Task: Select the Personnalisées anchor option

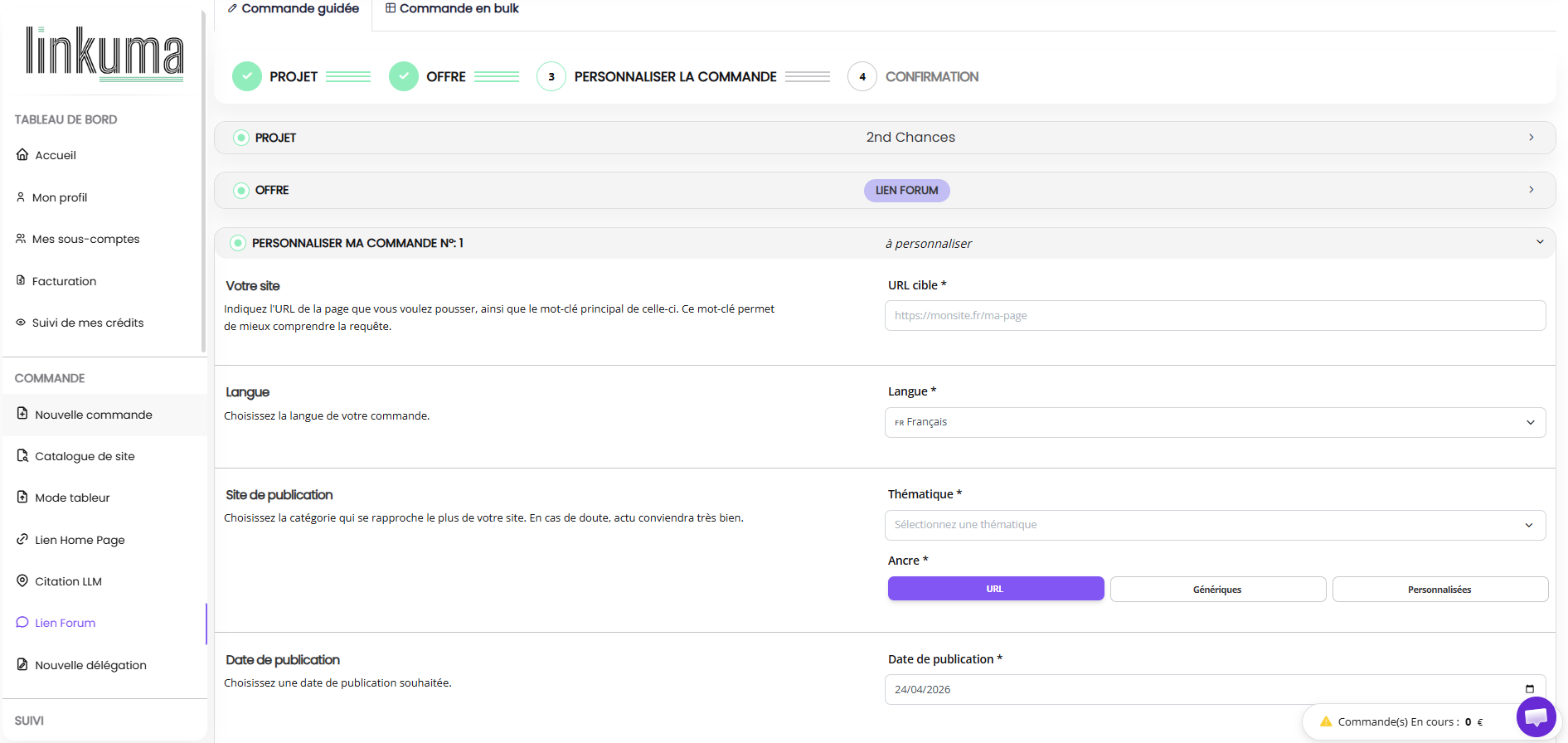Action: [1439, 590]
